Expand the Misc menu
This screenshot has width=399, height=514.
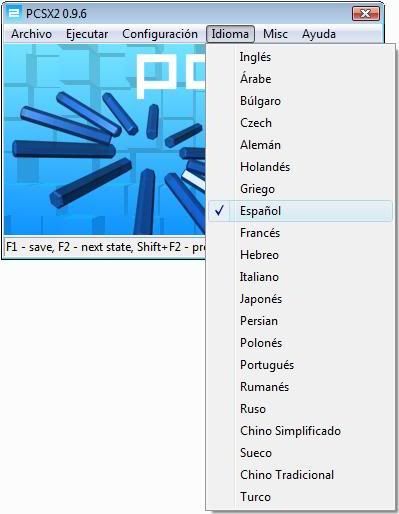tap(275, 34)
